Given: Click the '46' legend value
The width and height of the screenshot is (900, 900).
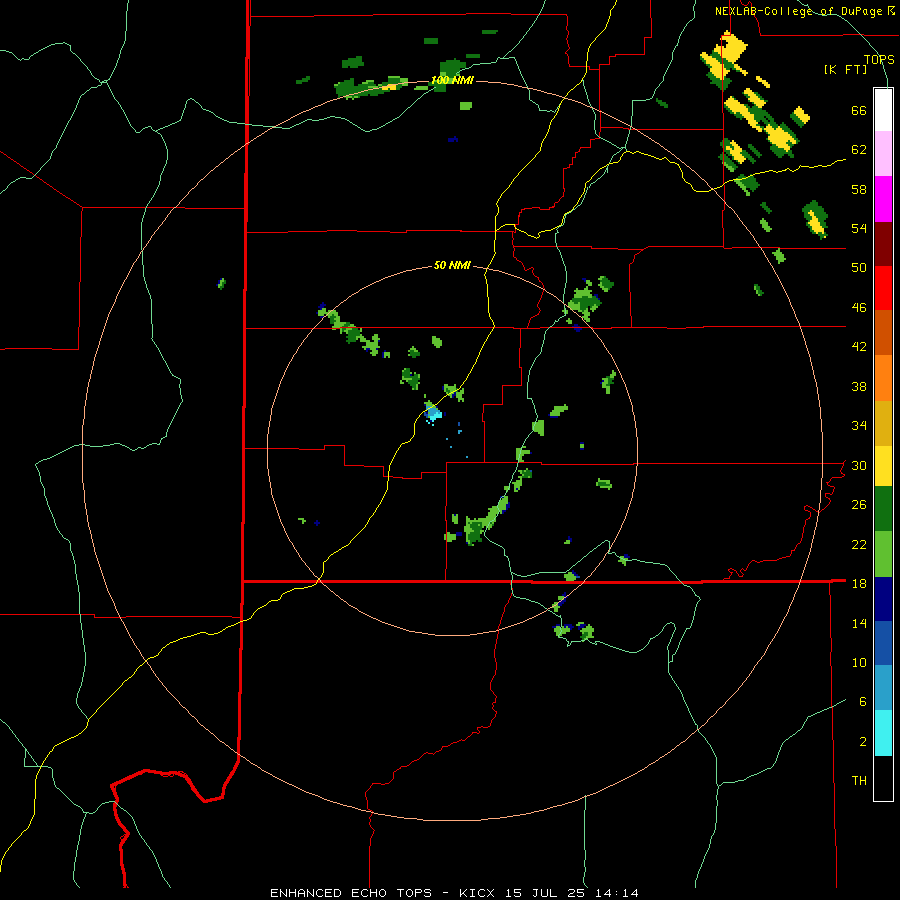Looking at the screenshot, I should tap(859, 308).
